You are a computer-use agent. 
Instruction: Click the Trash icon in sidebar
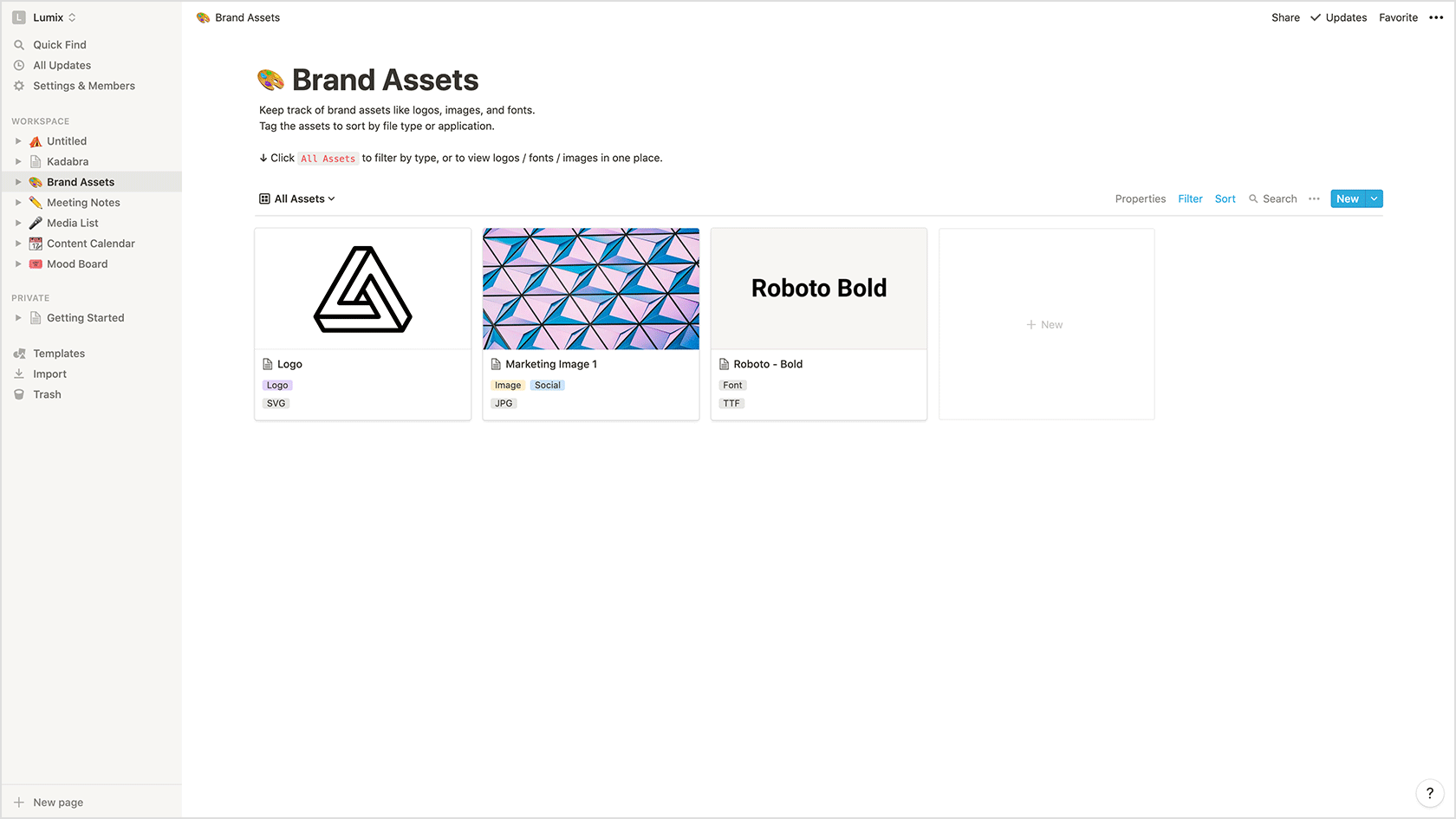click(x=19, y=394)
